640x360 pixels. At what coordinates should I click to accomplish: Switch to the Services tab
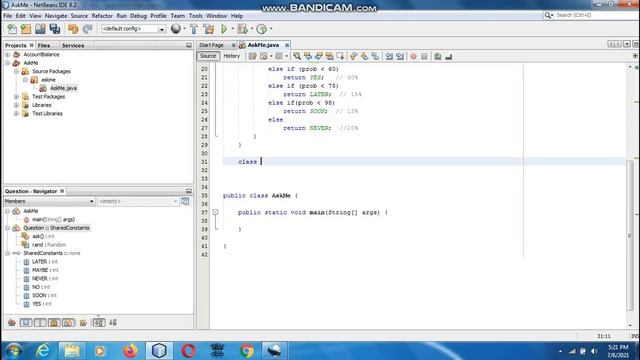[73, 45]
